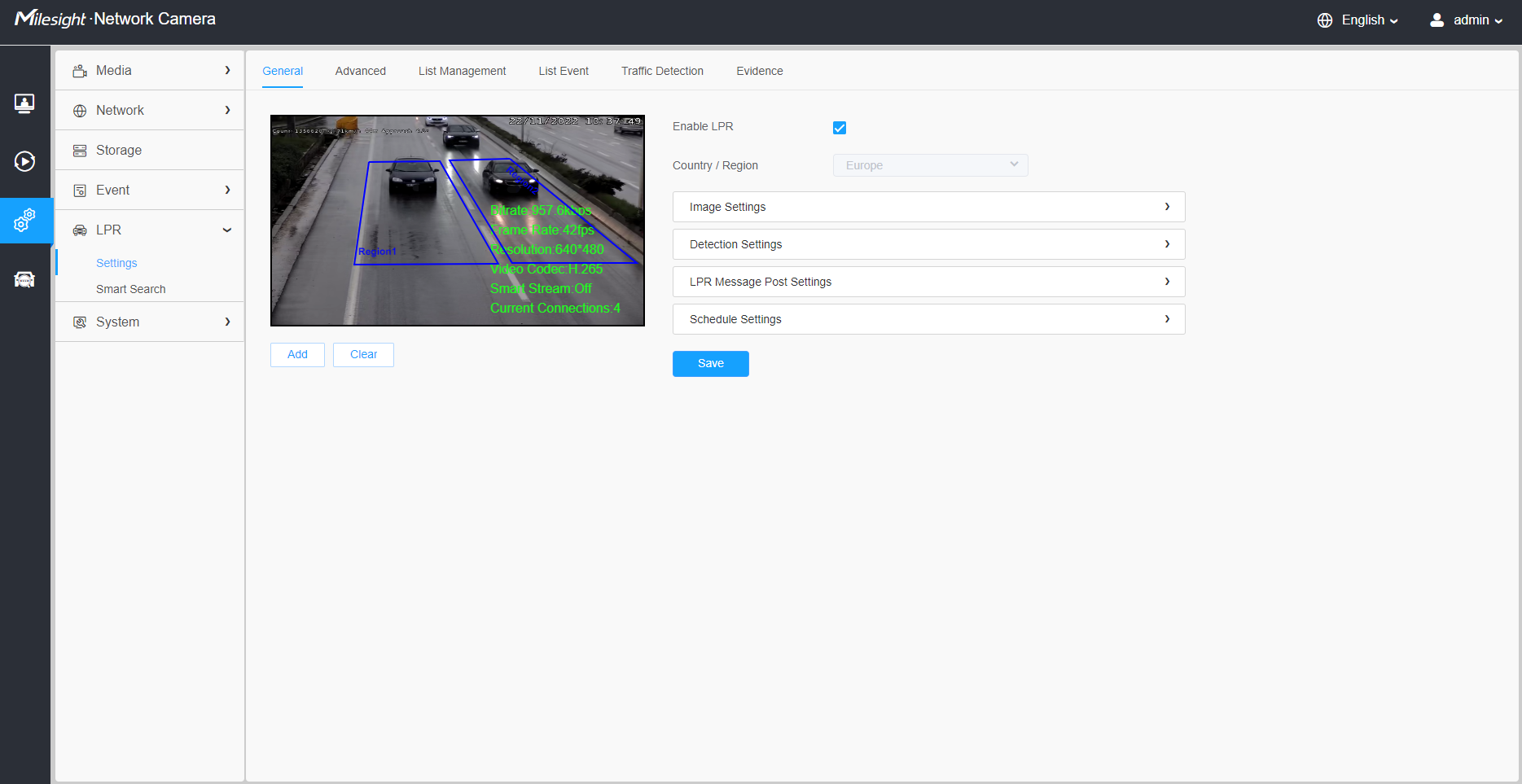The image size is (1522, 784).
Task: Open the English language dropdown
Action: (x=1370, y=20)
